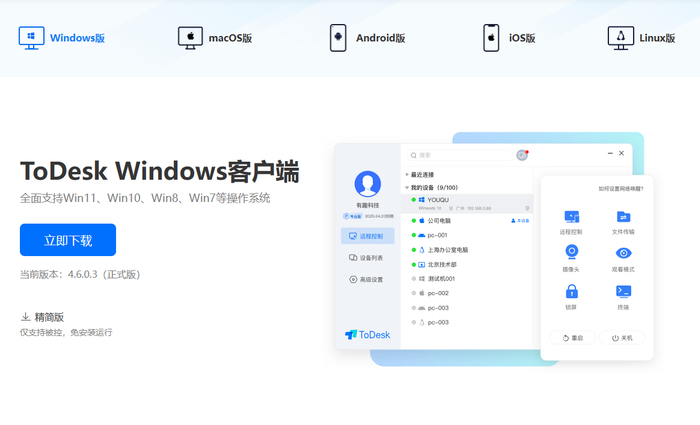
Task: Download the 精简版 lite version
Action: tap(42, 317)
